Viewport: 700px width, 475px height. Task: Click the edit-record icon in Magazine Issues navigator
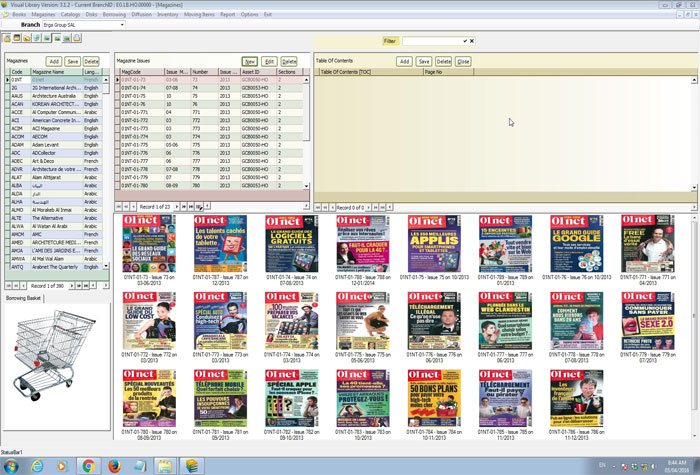199,207
